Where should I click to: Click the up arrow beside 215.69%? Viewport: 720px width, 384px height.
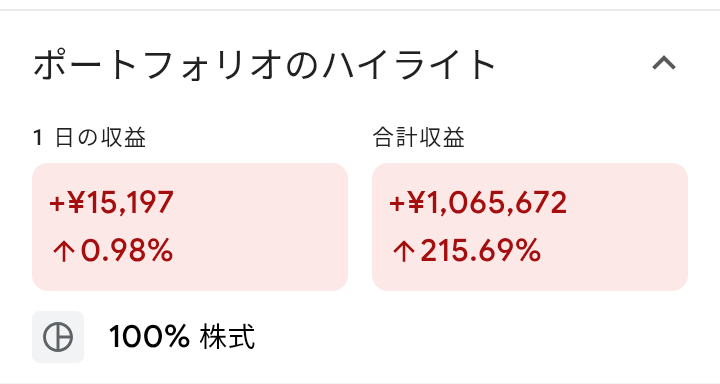(x=404, y=251)
